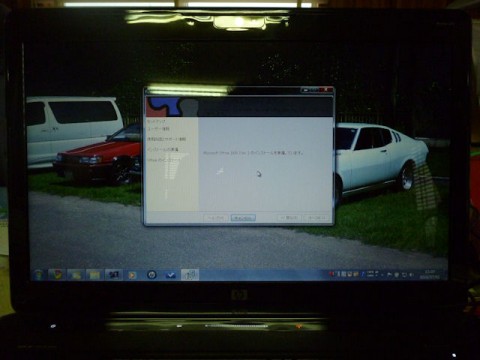
Task: Open the Windows Start orb
Action: point(38,275)
